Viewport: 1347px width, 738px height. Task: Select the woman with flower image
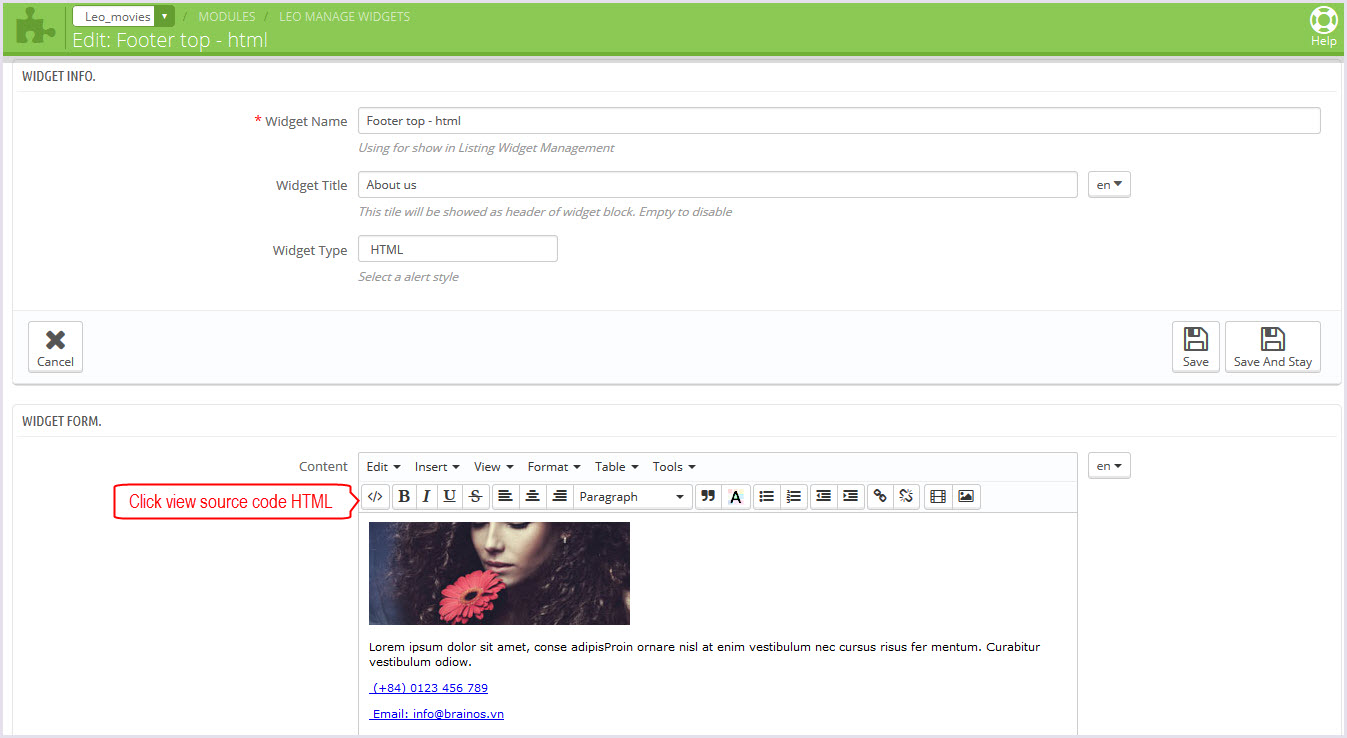pyautogui.click(x=499, y=573)
